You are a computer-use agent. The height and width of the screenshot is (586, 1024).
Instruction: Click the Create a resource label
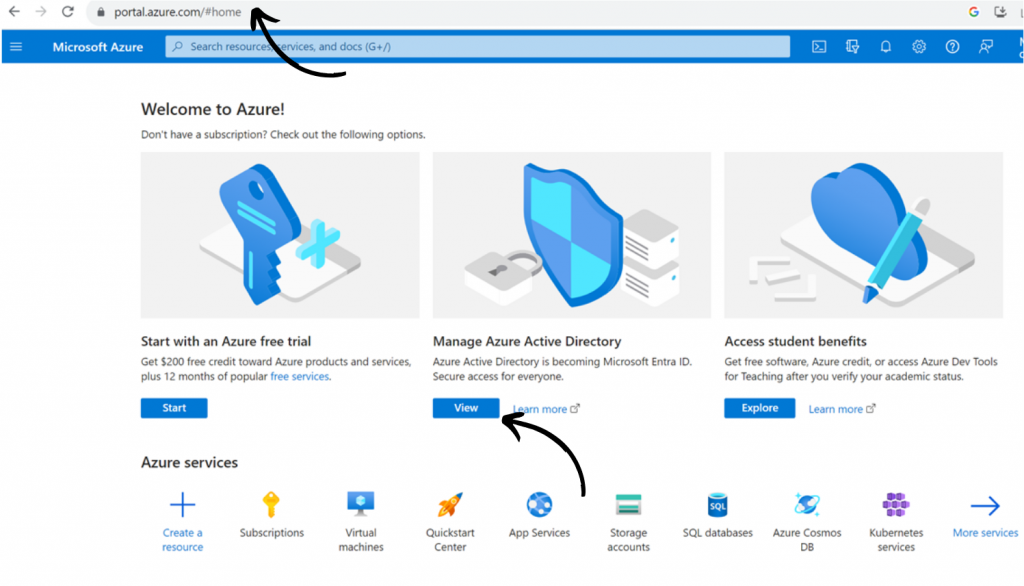click(182, 540)
